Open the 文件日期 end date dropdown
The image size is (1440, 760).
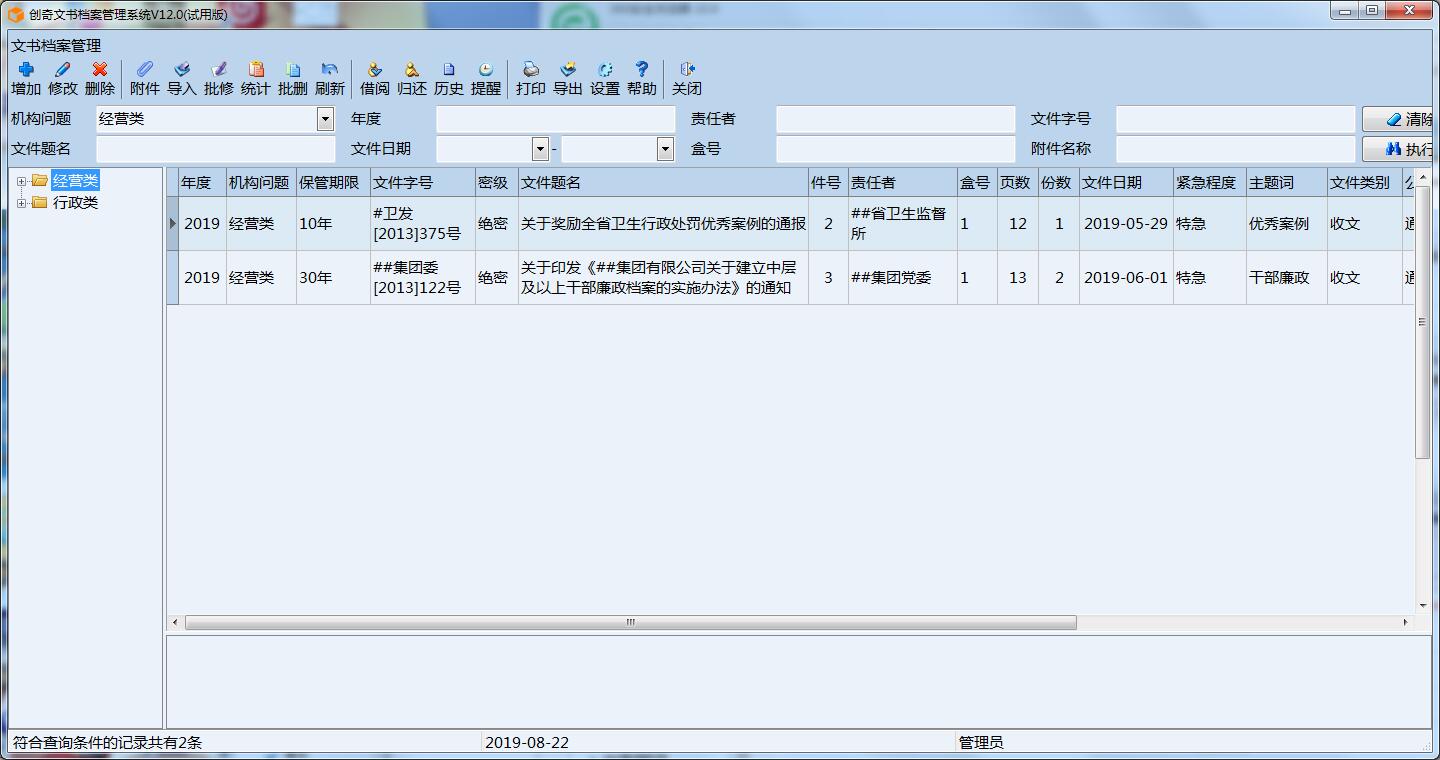(x=665, y=150)
